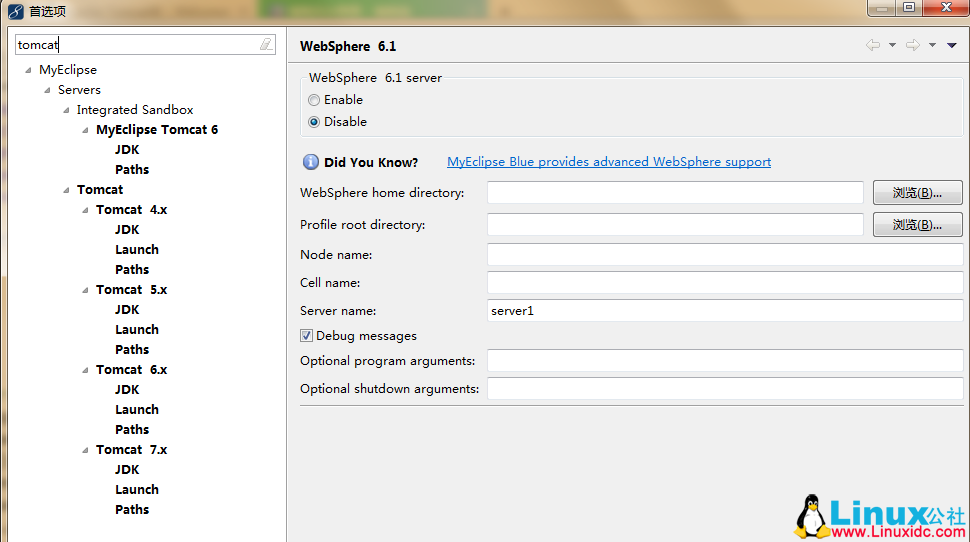Select Tomcat 5.x in the tree

click(x=132, y=290)
